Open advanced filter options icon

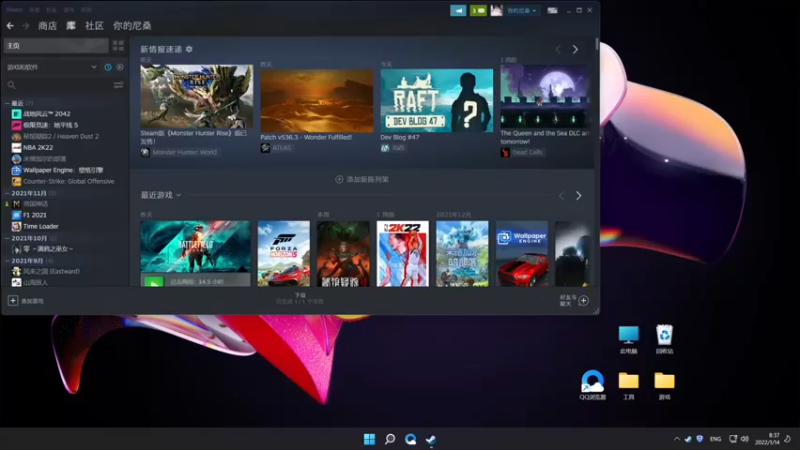[118, 85]
